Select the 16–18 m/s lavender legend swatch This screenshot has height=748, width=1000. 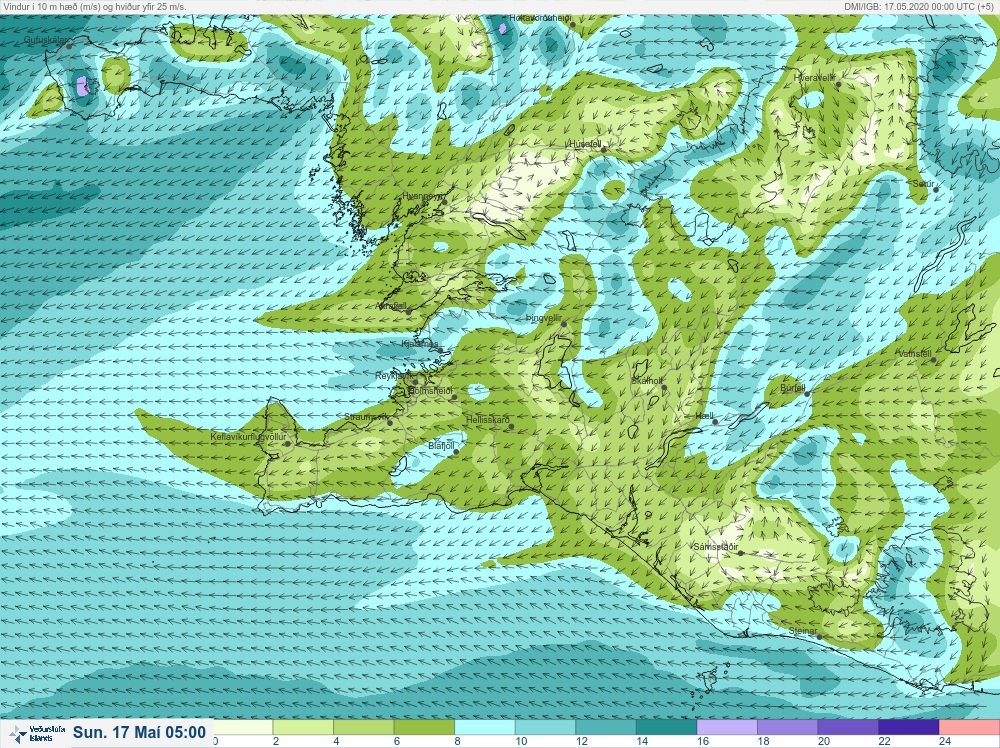click(727, 727)
